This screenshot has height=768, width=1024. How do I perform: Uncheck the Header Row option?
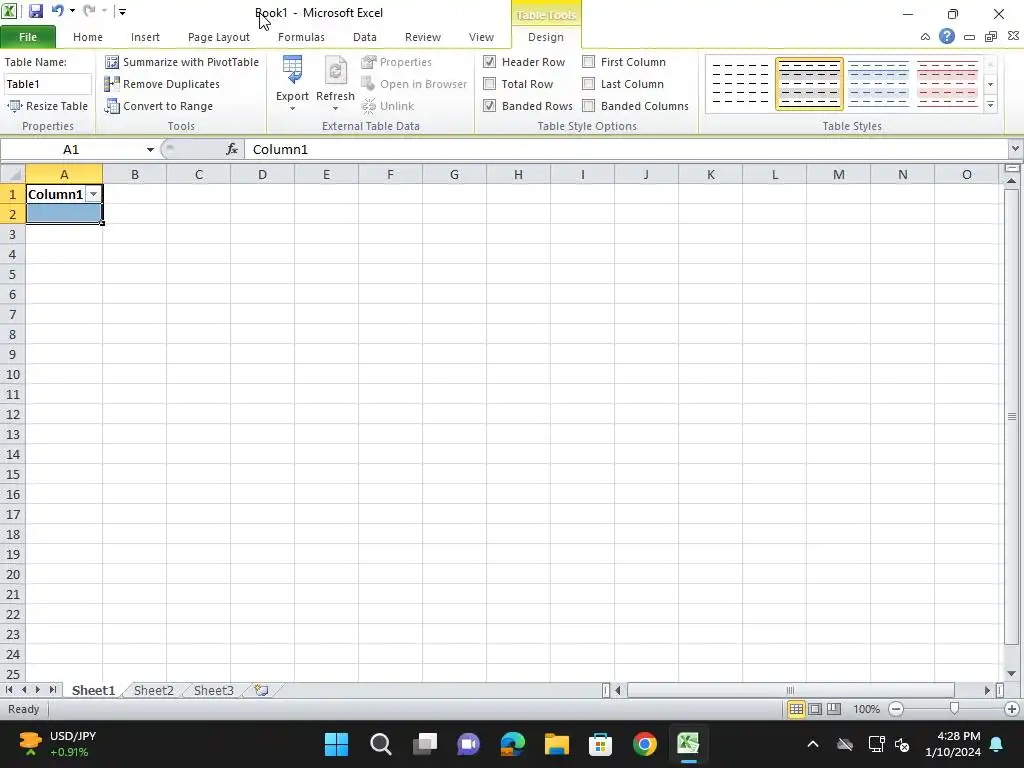490,62
